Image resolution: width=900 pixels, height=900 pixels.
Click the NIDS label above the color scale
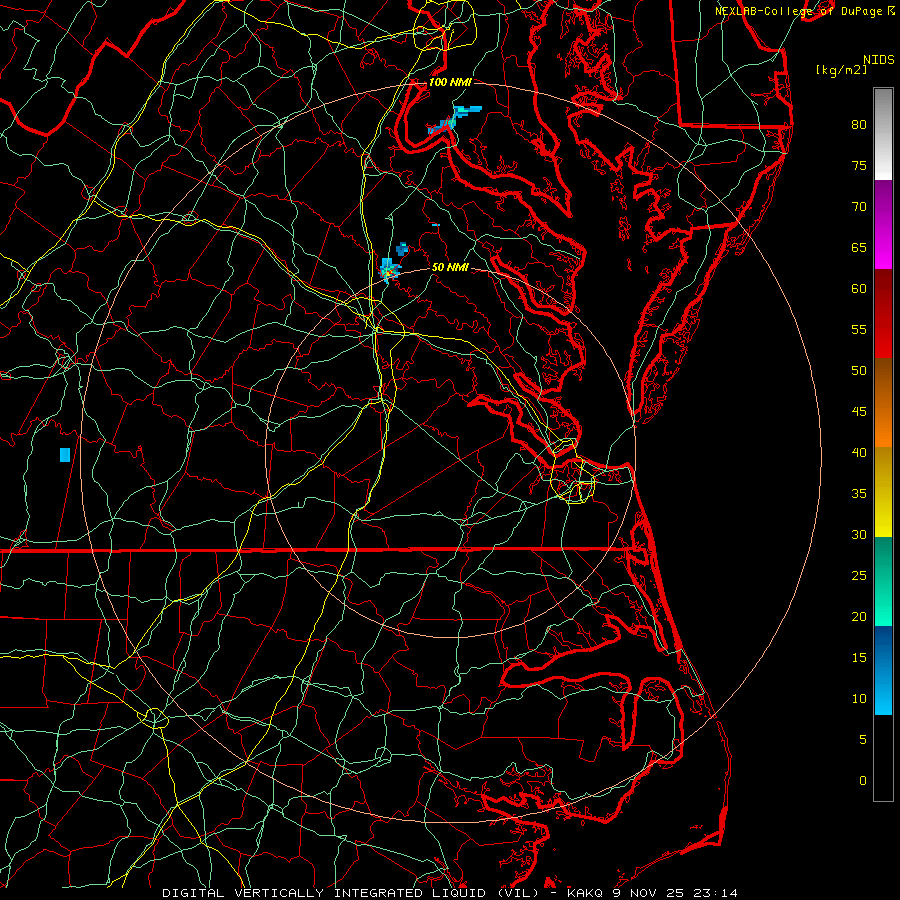878,59
